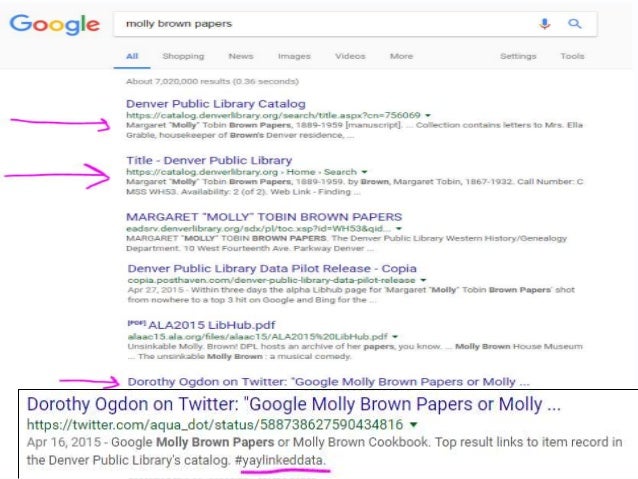The image size is (638, 479).
Task: Click 'Unsinkable Molly. Brown!' snippet text
Action: coord(182,346)
